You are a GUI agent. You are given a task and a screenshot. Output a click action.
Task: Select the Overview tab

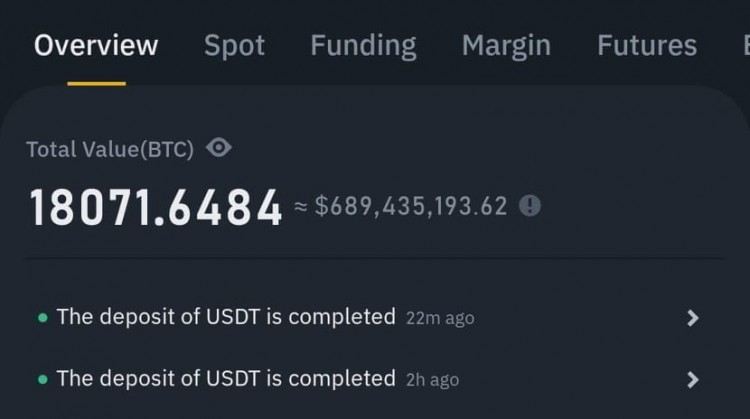pos(96,45)
